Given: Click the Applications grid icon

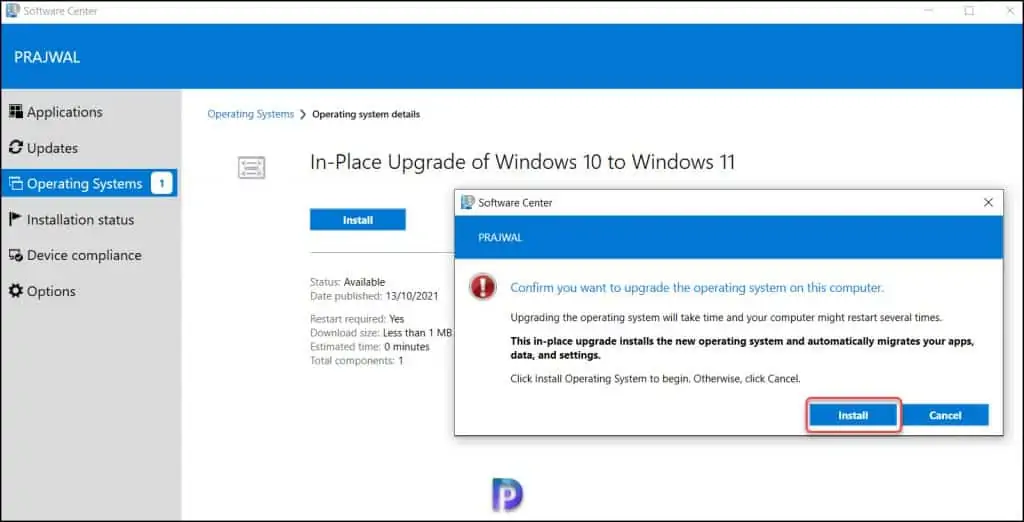Looking at the screenshot, I should (x=16, y=111).
